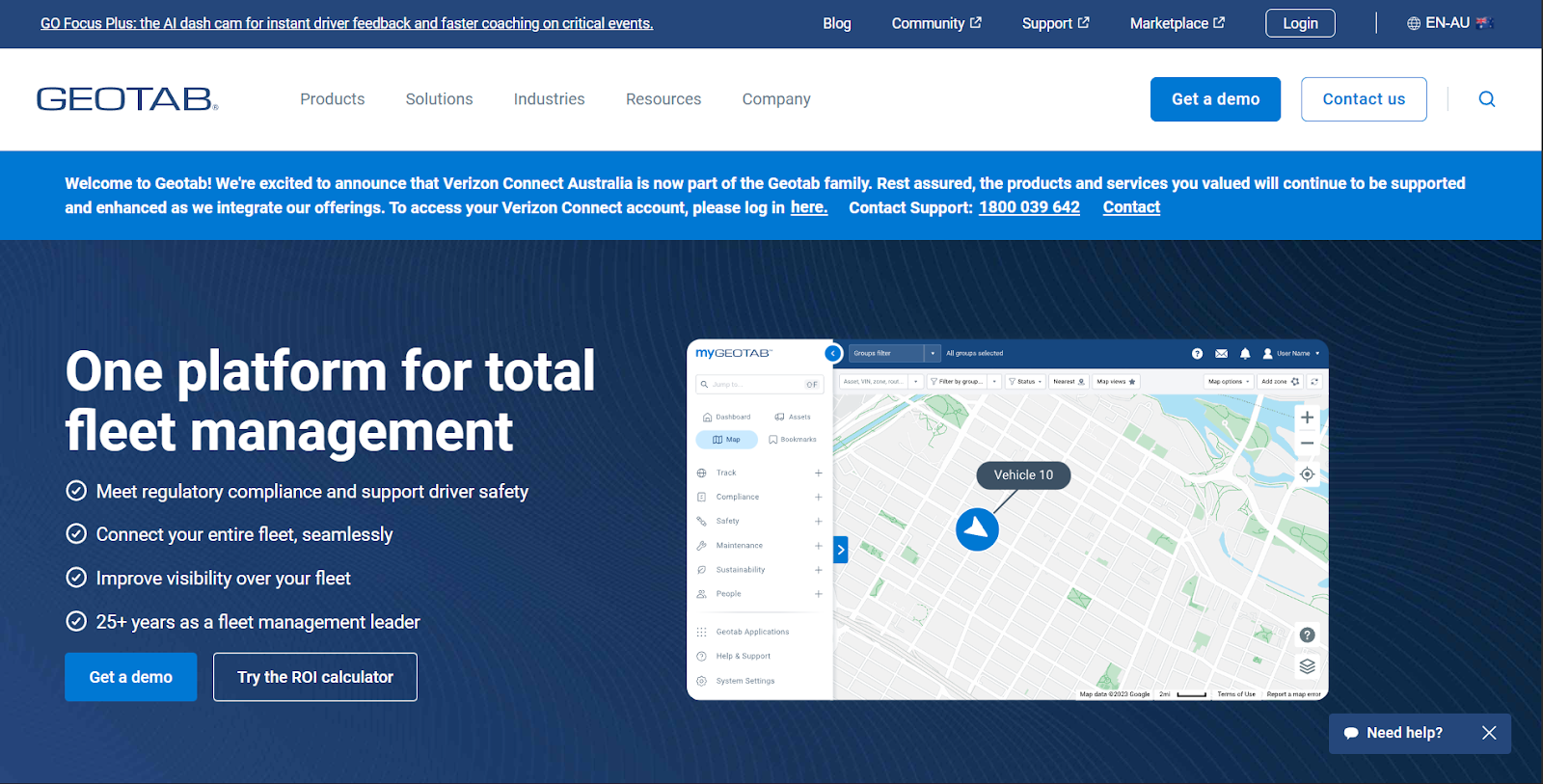Screen dimensions: 1543x784
Task: Open the Marketplace external link
Action: (x=1178, y=23)
